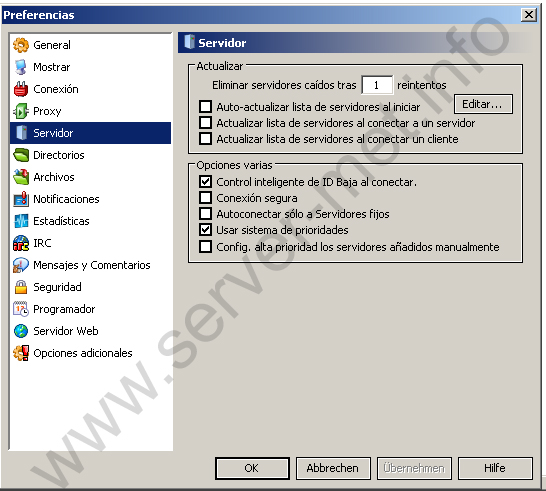
Task: Switch to the Mostrar section
Action: point(52,67)
